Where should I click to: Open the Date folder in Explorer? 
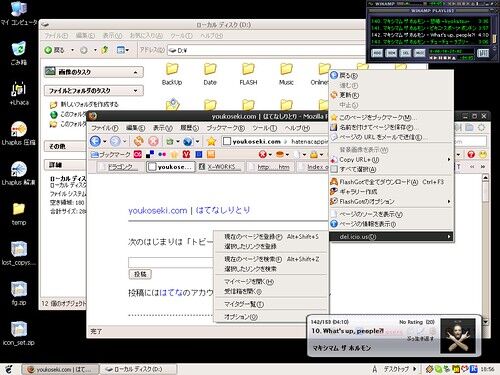coord(210,74)
